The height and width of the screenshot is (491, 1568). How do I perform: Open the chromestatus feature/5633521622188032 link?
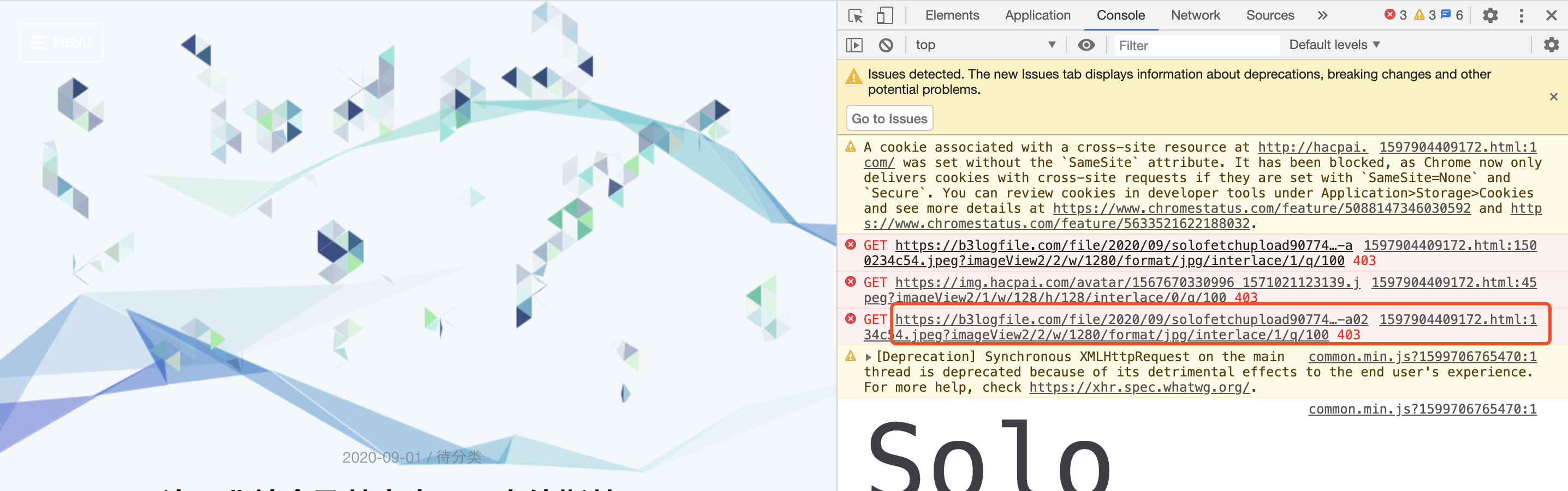coord(1056,224)
